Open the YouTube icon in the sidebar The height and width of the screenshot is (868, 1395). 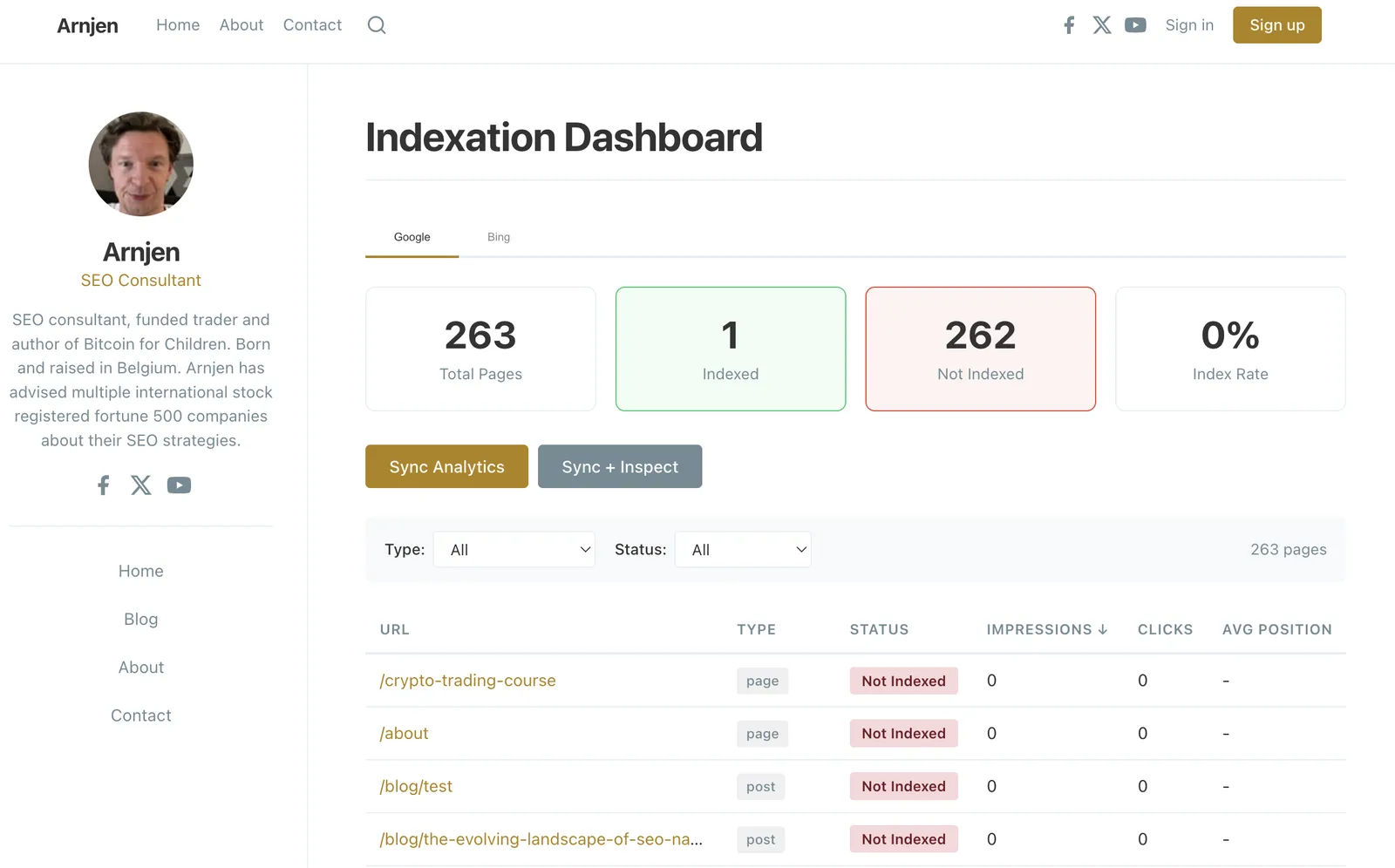(x=179, y=485)
